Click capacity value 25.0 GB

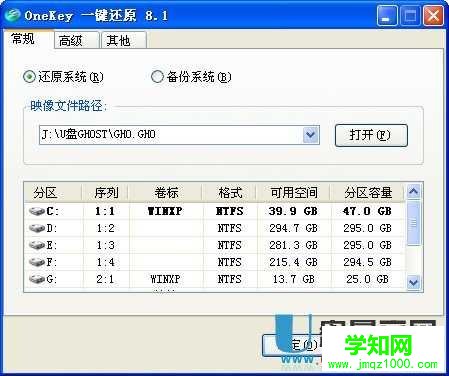[367, 279]
